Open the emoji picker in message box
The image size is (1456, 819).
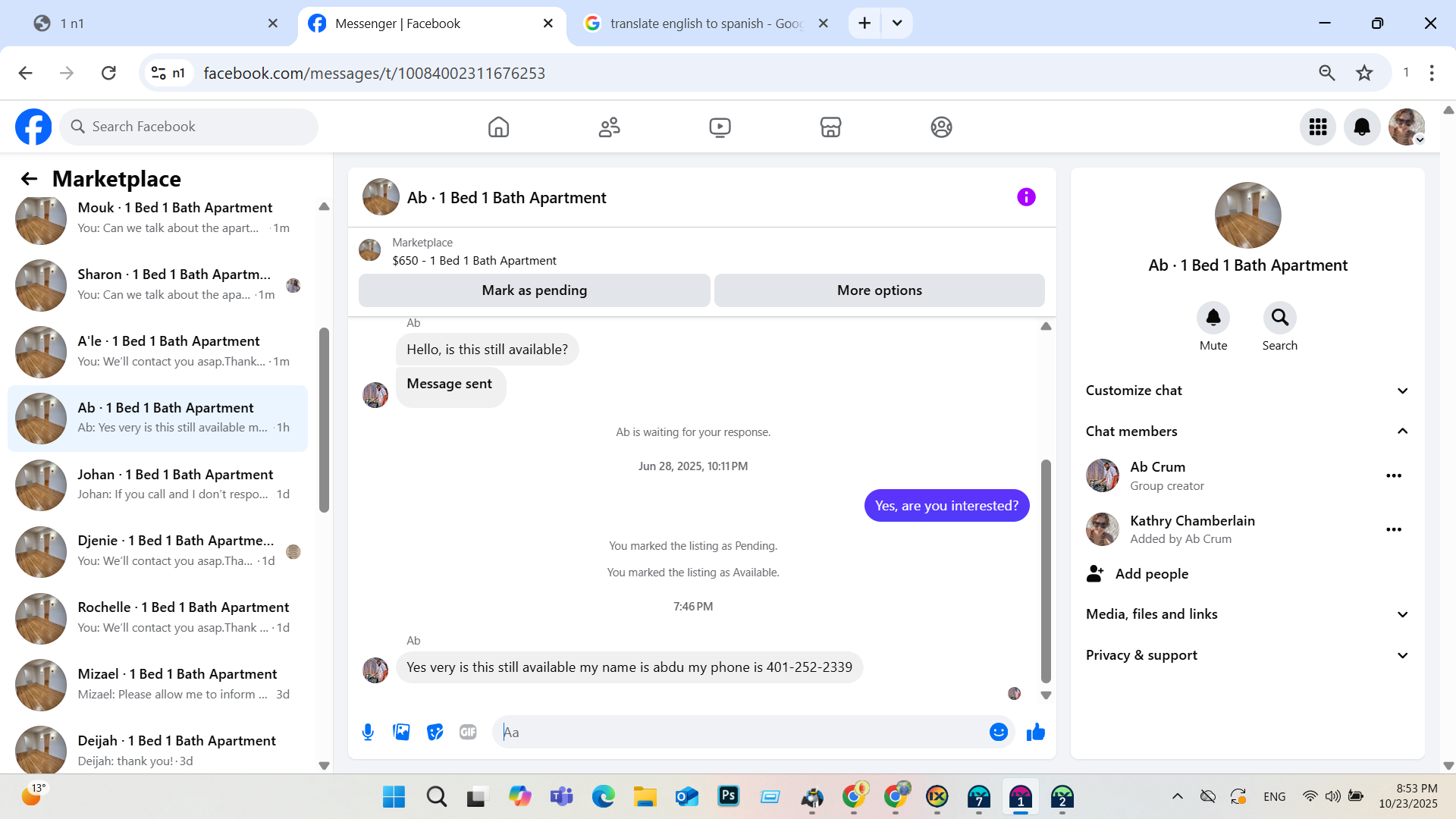coord(998,732)
